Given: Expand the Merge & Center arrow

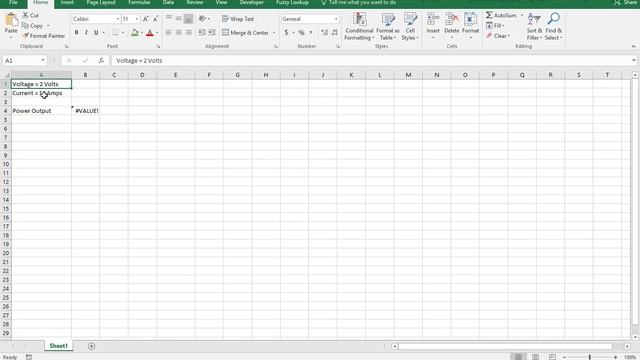Looking at the screenshot, I should tap(274, 33).
